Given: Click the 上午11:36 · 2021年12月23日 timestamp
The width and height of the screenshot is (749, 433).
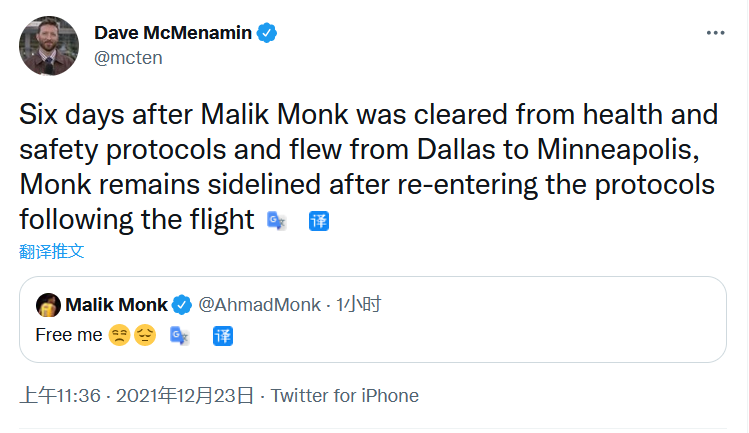Looking at the screenshot, I should (137, 395).
